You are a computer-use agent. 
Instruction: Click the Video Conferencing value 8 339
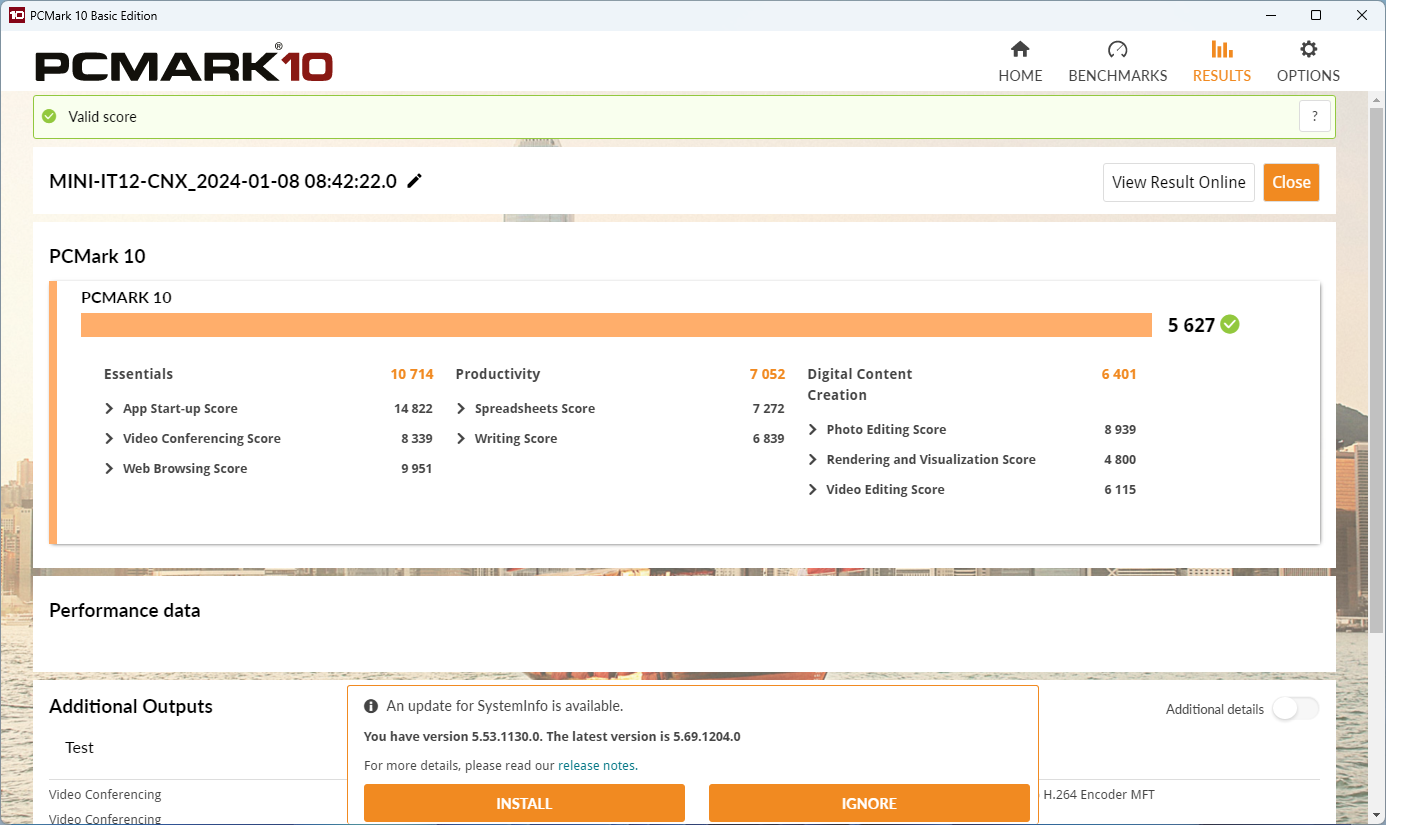pyautogui.click(x=417, y=439)
